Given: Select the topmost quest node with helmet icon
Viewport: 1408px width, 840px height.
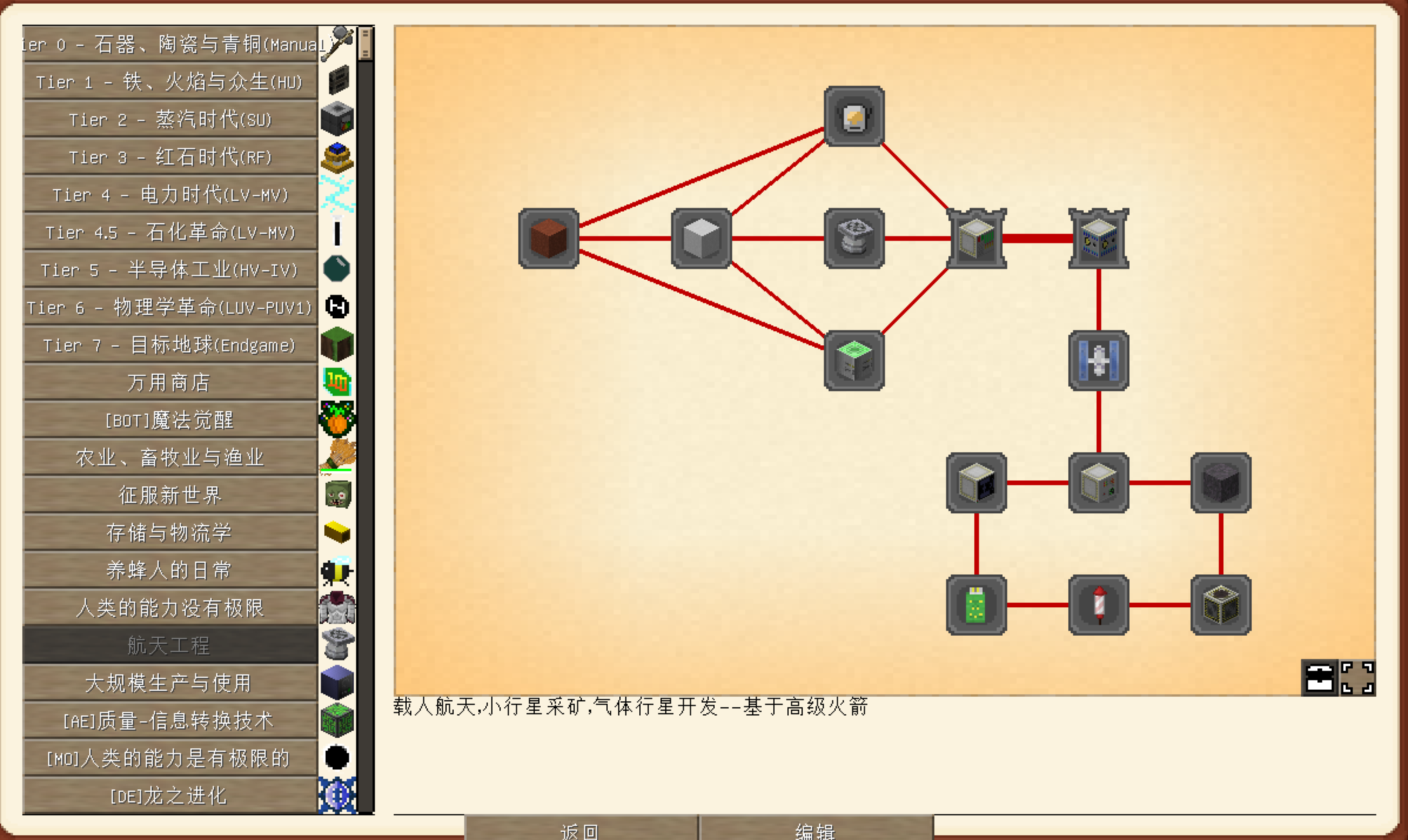Looking at the screenshot, I should [854, 116].
